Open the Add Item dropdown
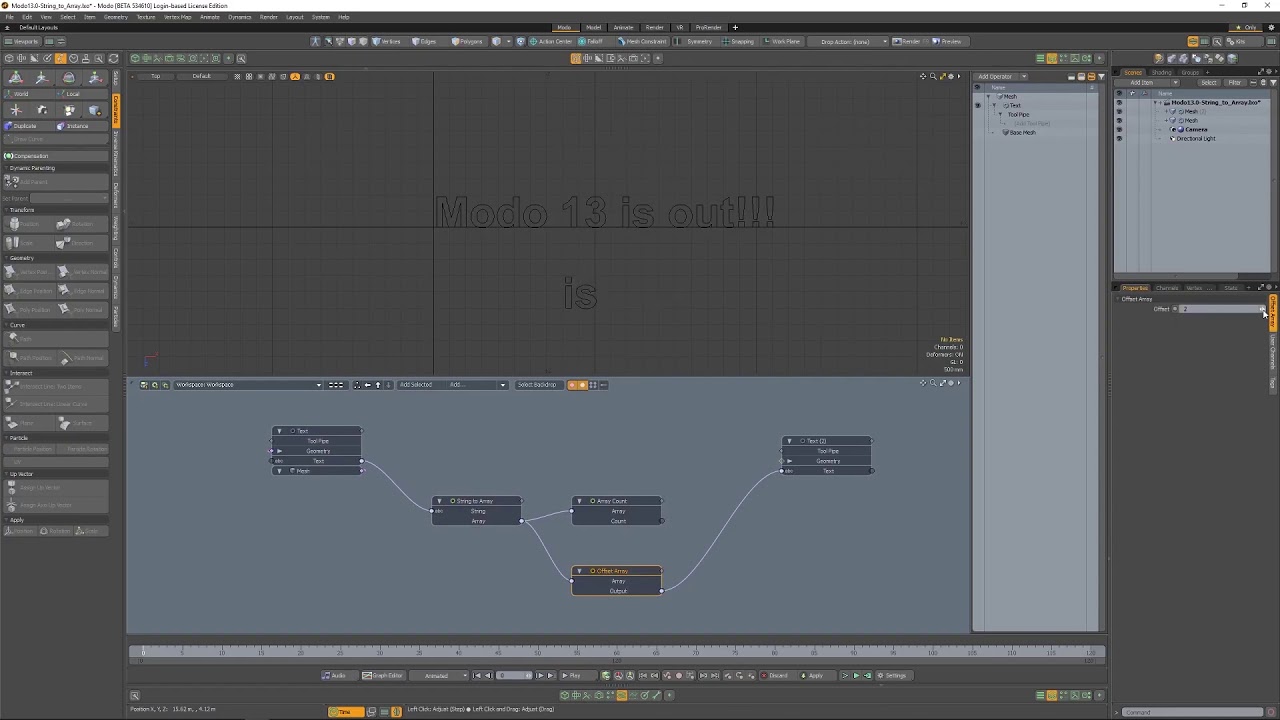 [1148, 83]
